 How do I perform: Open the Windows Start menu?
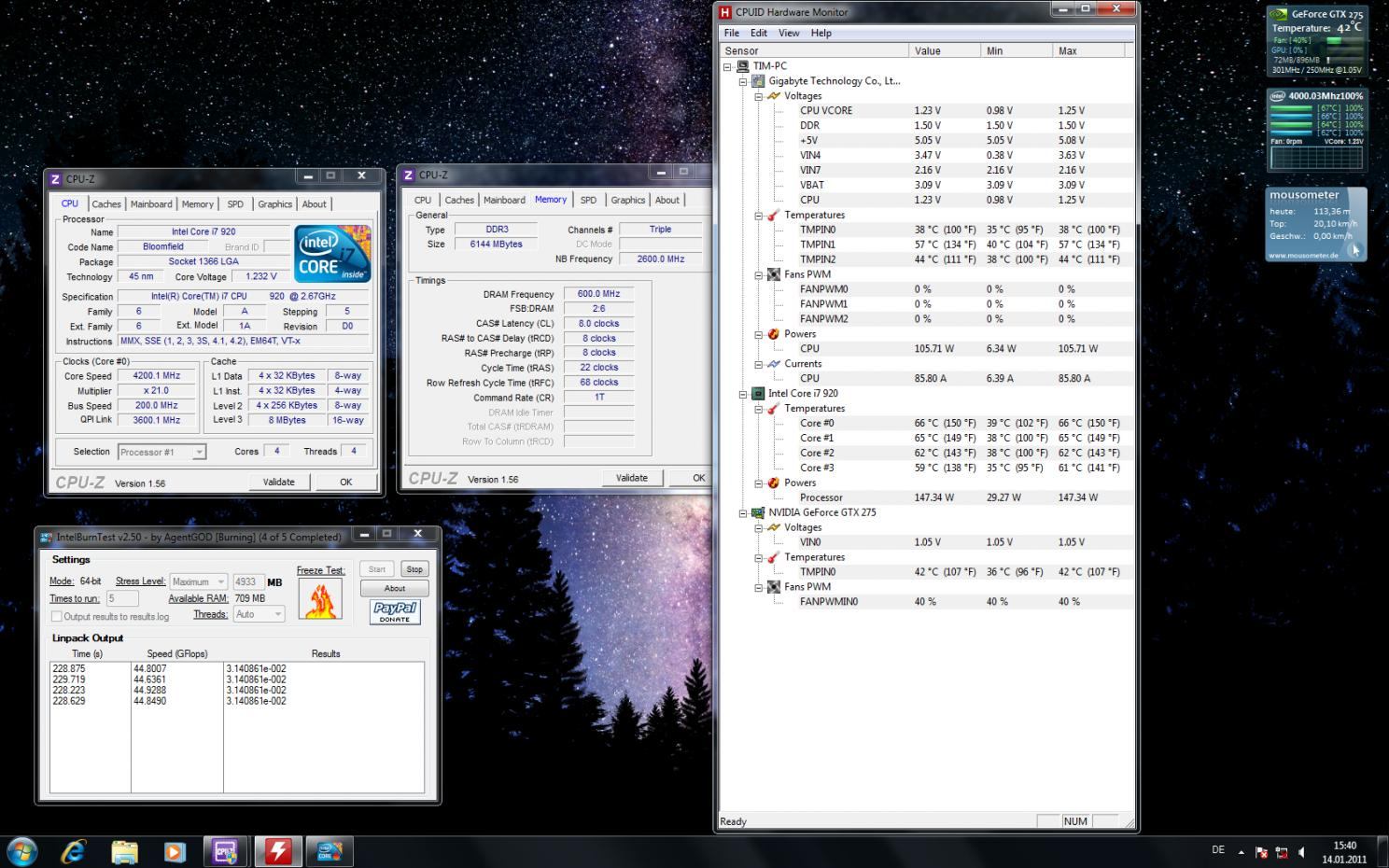coord(22,851)
